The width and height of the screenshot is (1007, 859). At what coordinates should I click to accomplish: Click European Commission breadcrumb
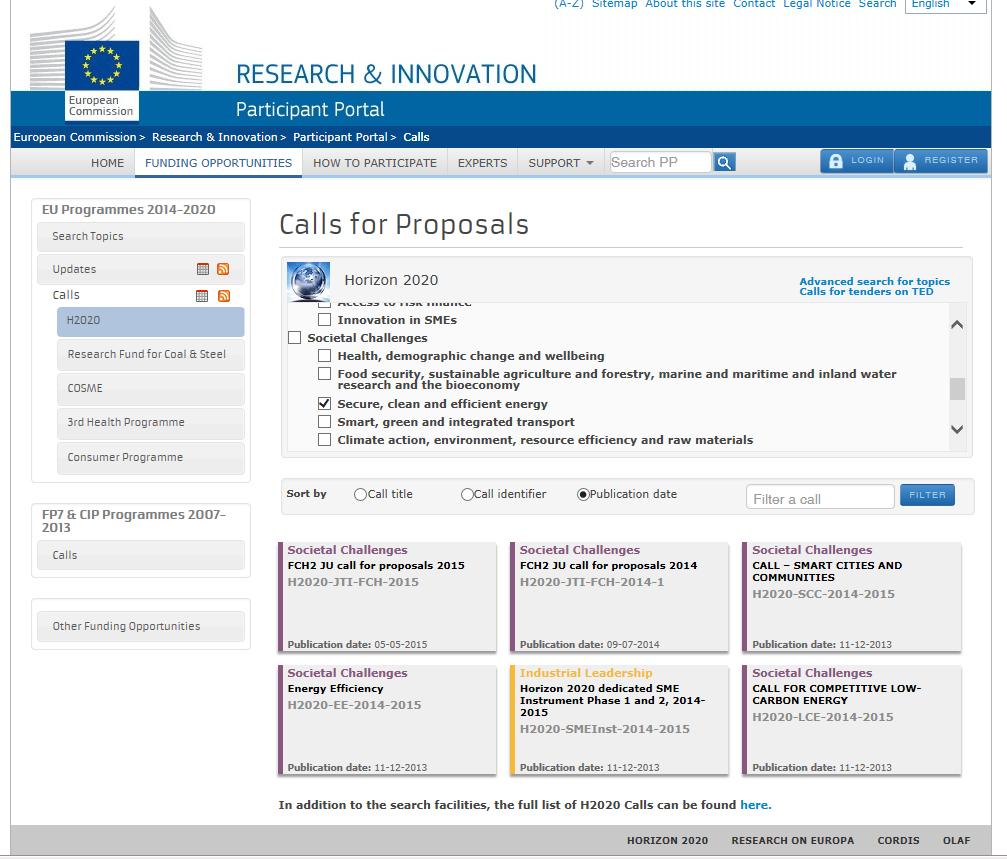pos(74,137)
